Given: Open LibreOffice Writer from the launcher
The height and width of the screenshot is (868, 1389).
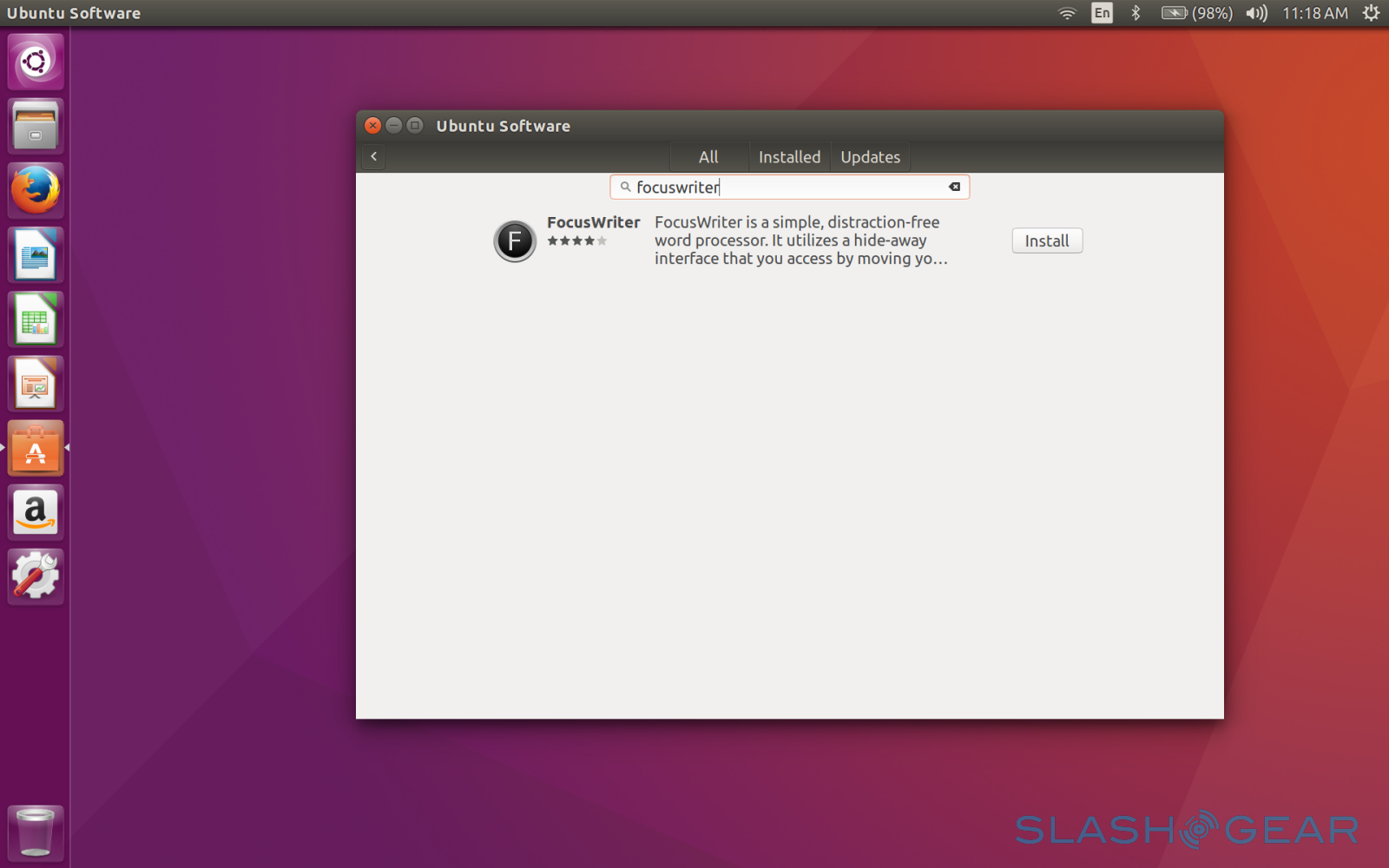Looking at the screenshot, I should pyautogui.click(x=36, y=255).
